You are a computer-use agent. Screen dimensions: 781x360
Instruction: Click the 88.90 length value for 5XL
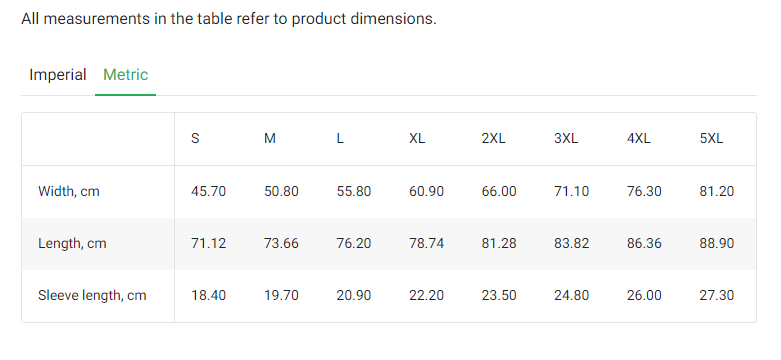tap(717, 243)
